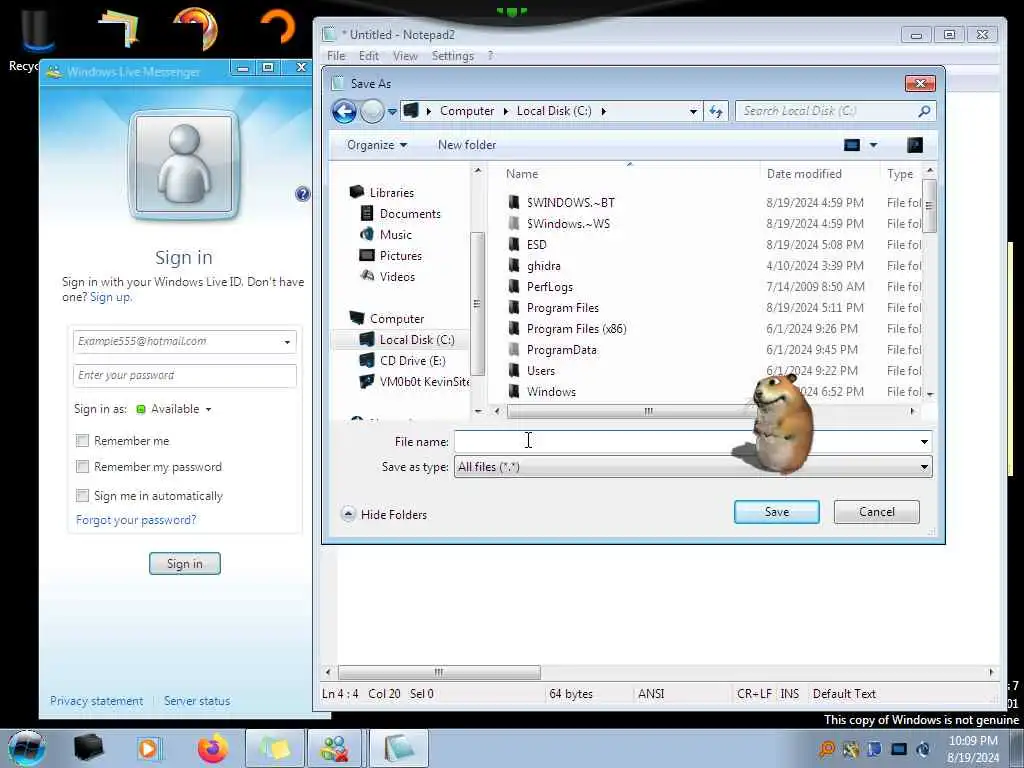Open the File name dropdown arrow

tap(924, 441)
